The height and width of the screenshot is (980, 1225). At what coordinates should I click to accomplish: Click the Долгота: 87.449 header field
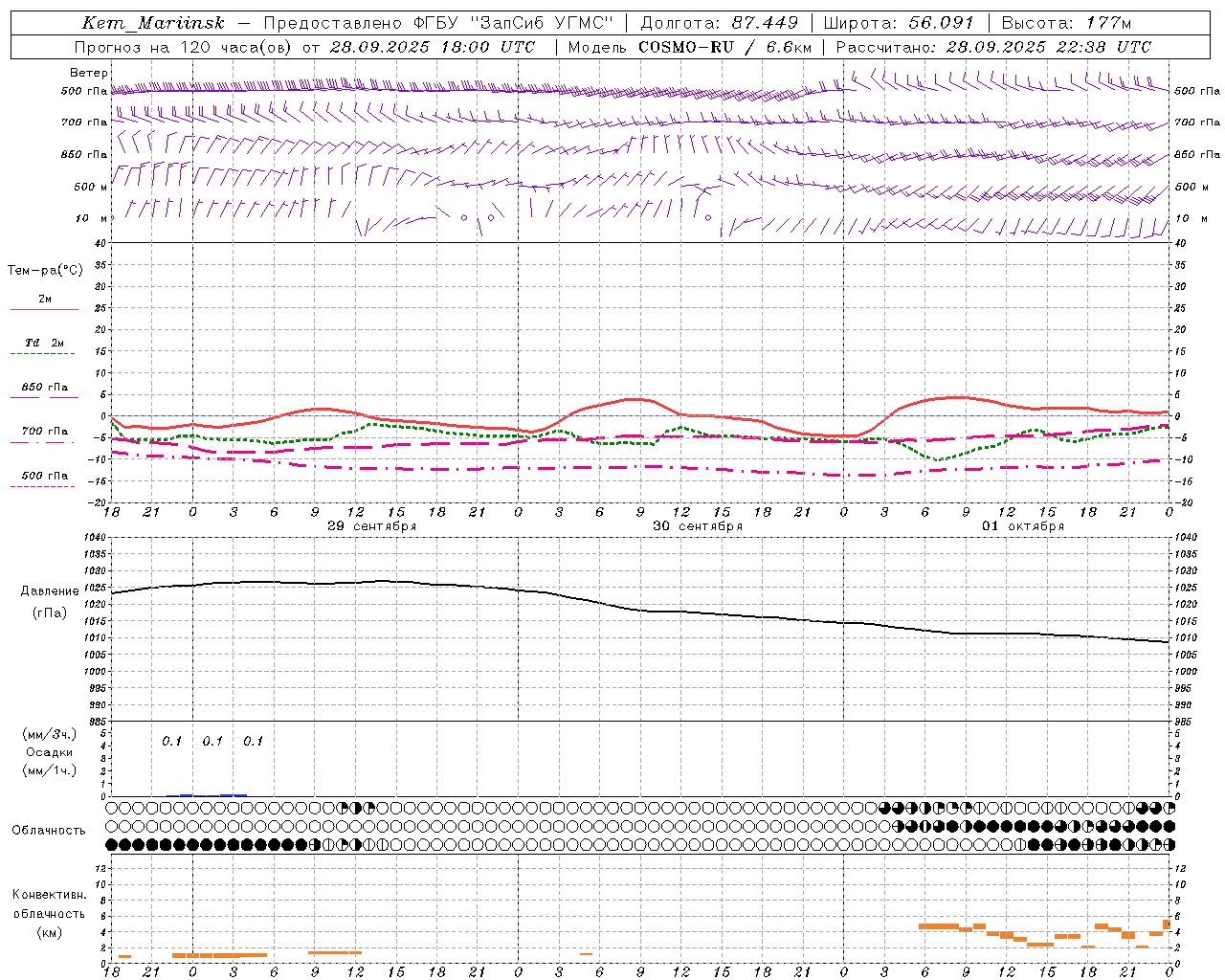(x=719, y=23)
